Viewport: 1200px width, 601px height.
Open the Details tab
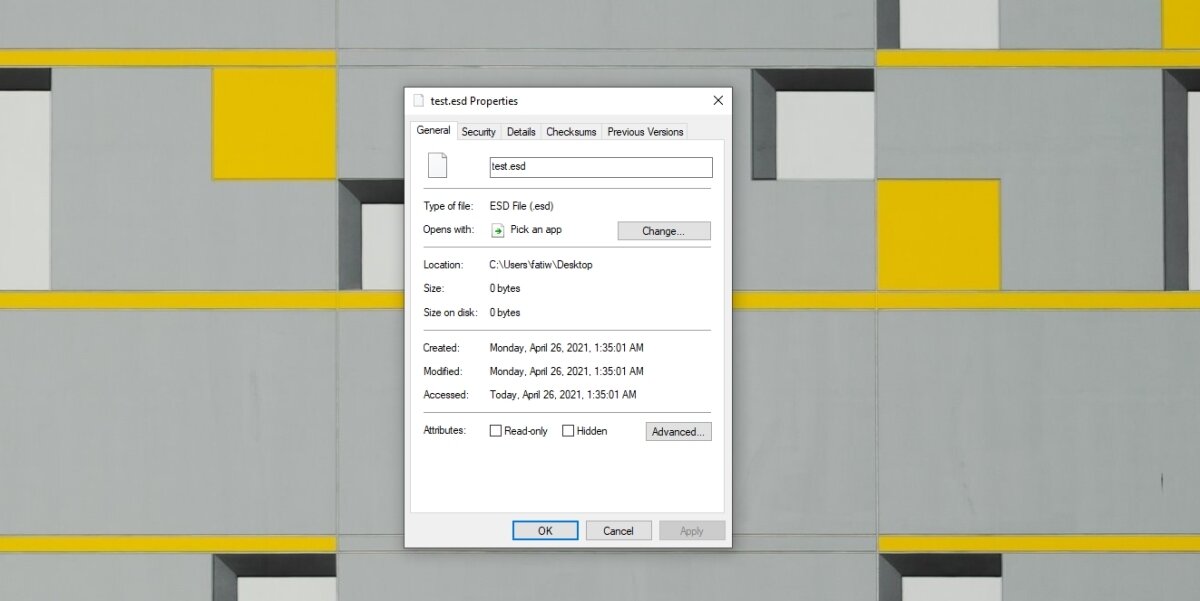pos(520,132)
